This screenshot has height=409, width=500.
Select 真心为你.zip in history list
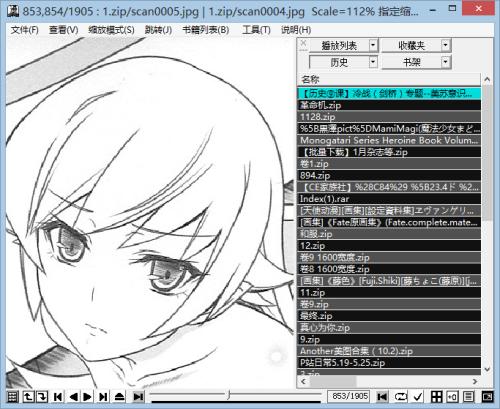click(389, 328)
